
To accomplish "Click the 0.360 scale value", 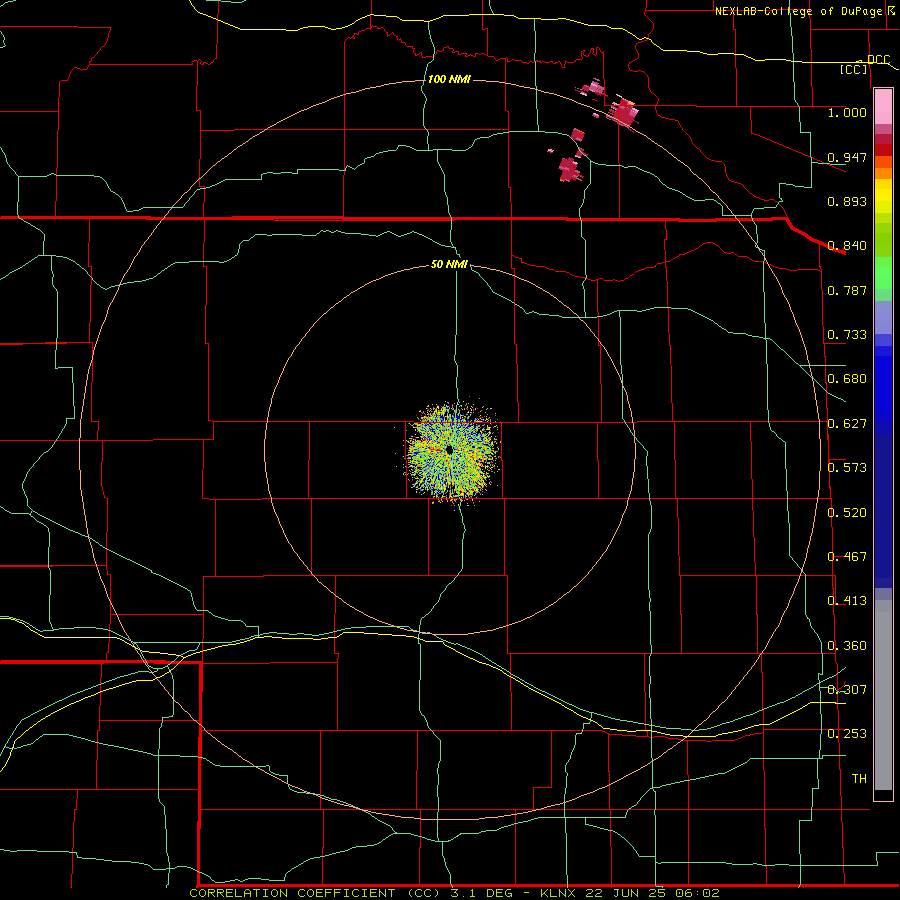I will click(x=847, y=646).
